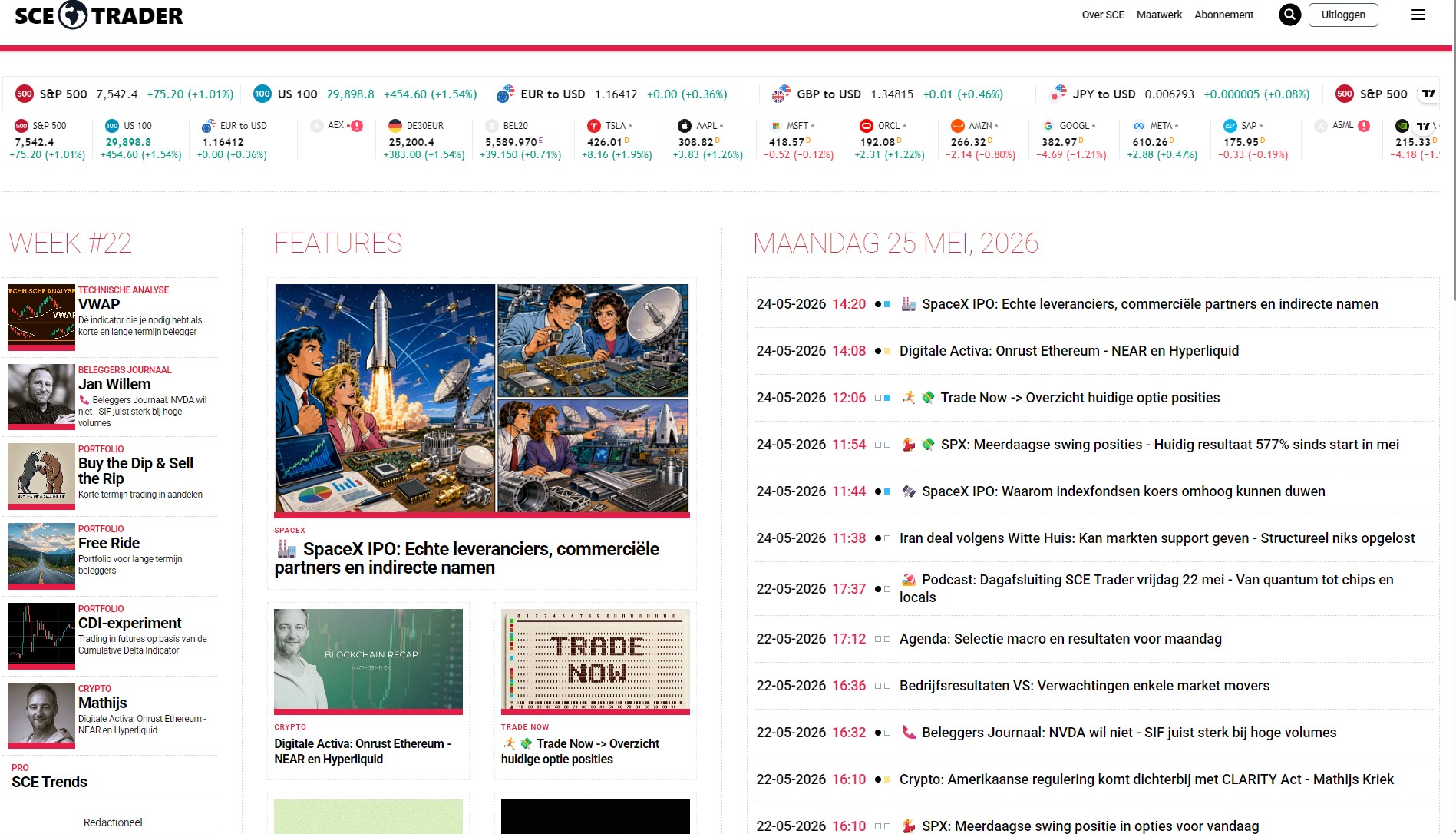This screenshot has width=1456, height=834.
Task: Click the bull and bear thumbnail
Action: click(41, 476)
